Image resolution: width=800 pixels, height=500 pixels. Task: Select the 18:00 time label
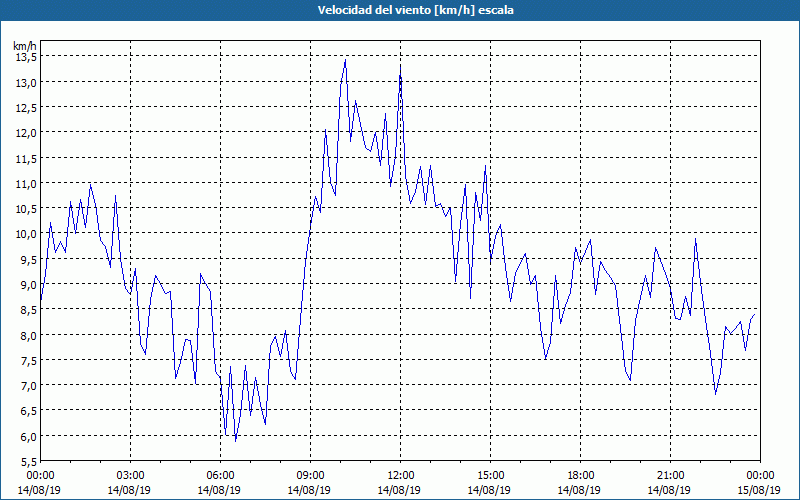581,476
